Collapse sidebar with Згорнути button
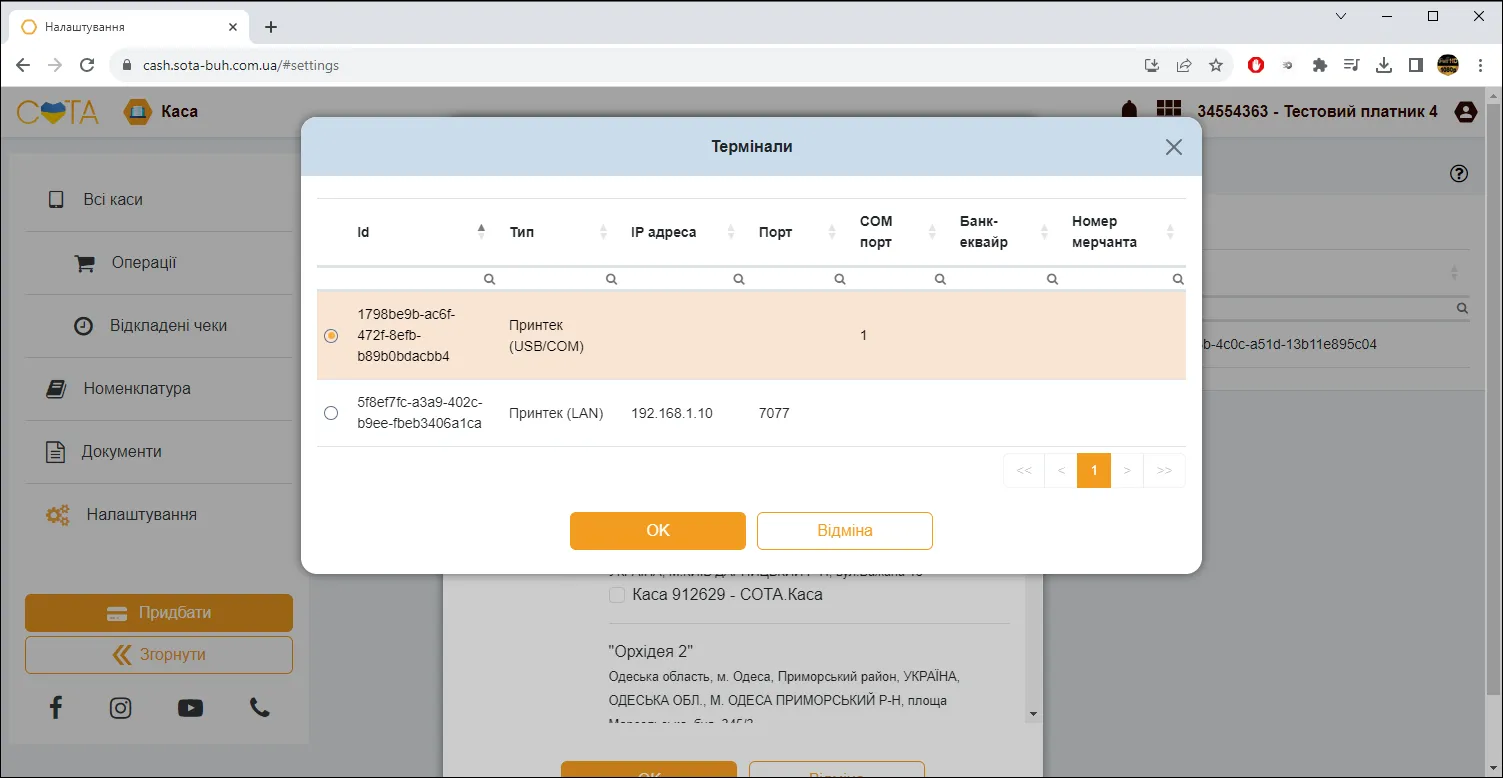The image size is (1503, 778). [159, 655]
